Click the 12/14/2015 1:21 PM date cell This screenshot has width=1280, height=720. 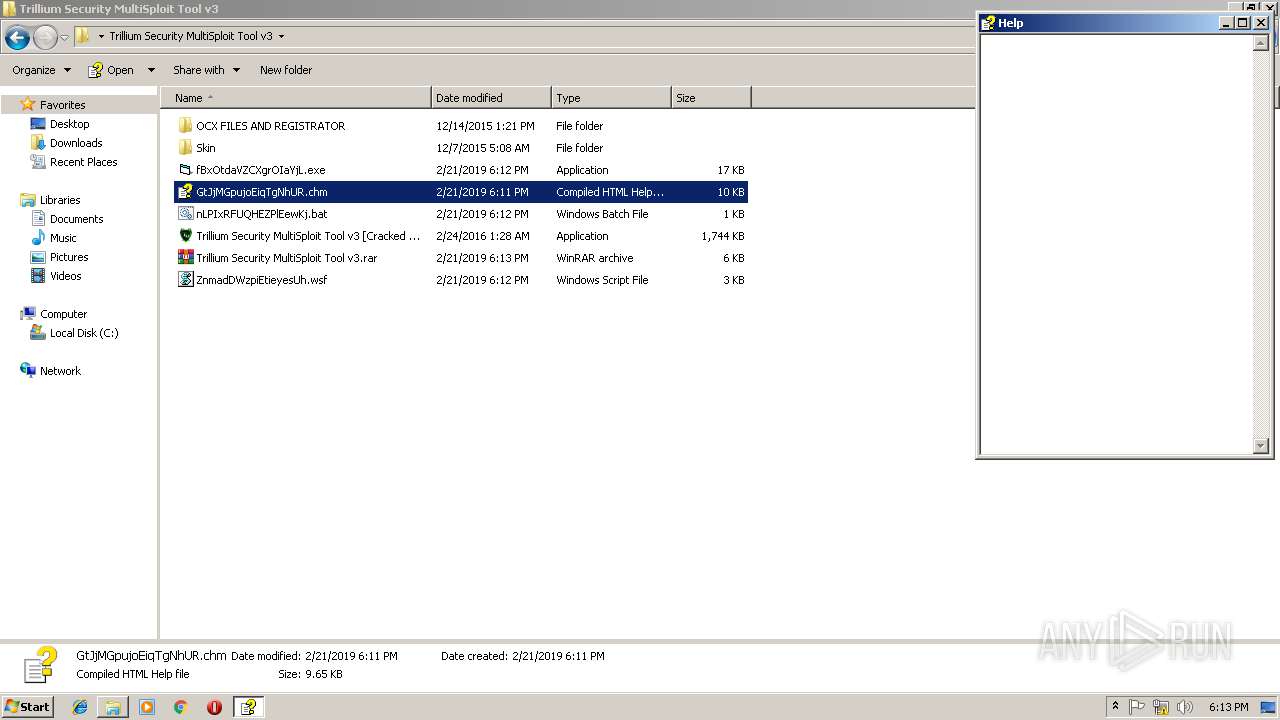485,126
